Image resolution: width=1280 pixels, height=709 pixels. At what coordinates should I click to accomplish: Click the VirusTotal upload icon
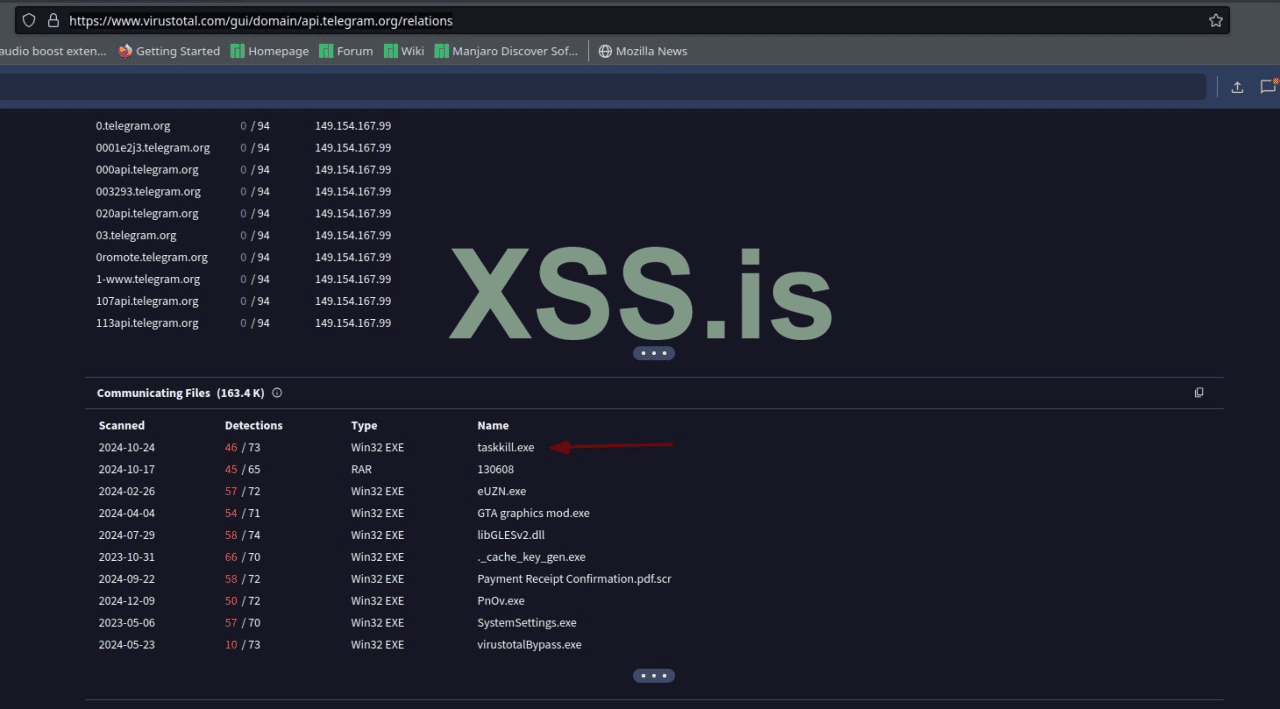[1237, 87]
